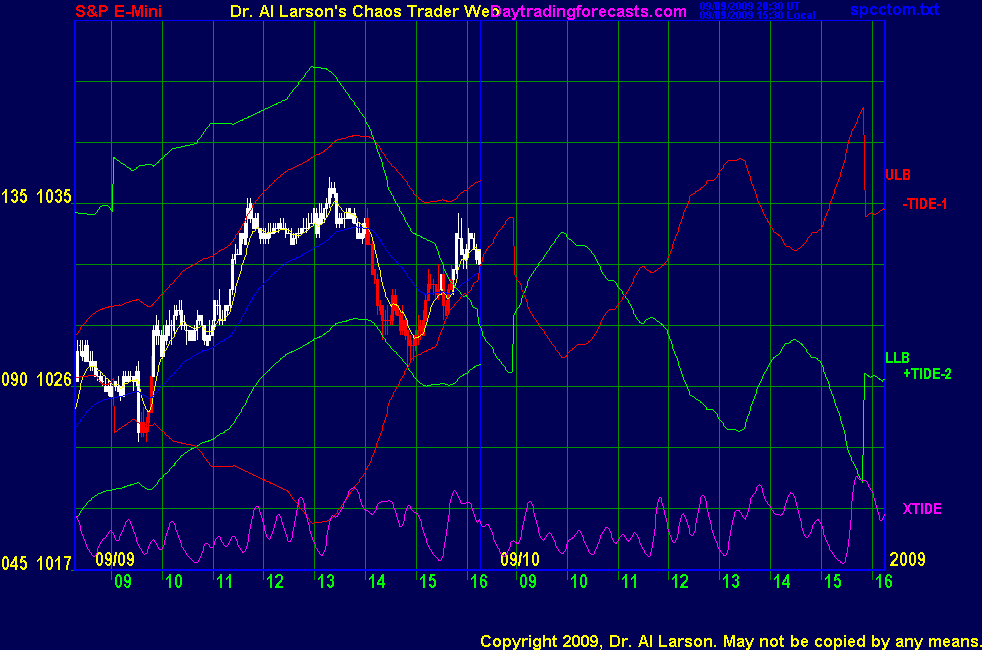Click the 'S&P E-Mini' chart title
The width and height of the screenshot is (982, 650).
pos(118,11)
